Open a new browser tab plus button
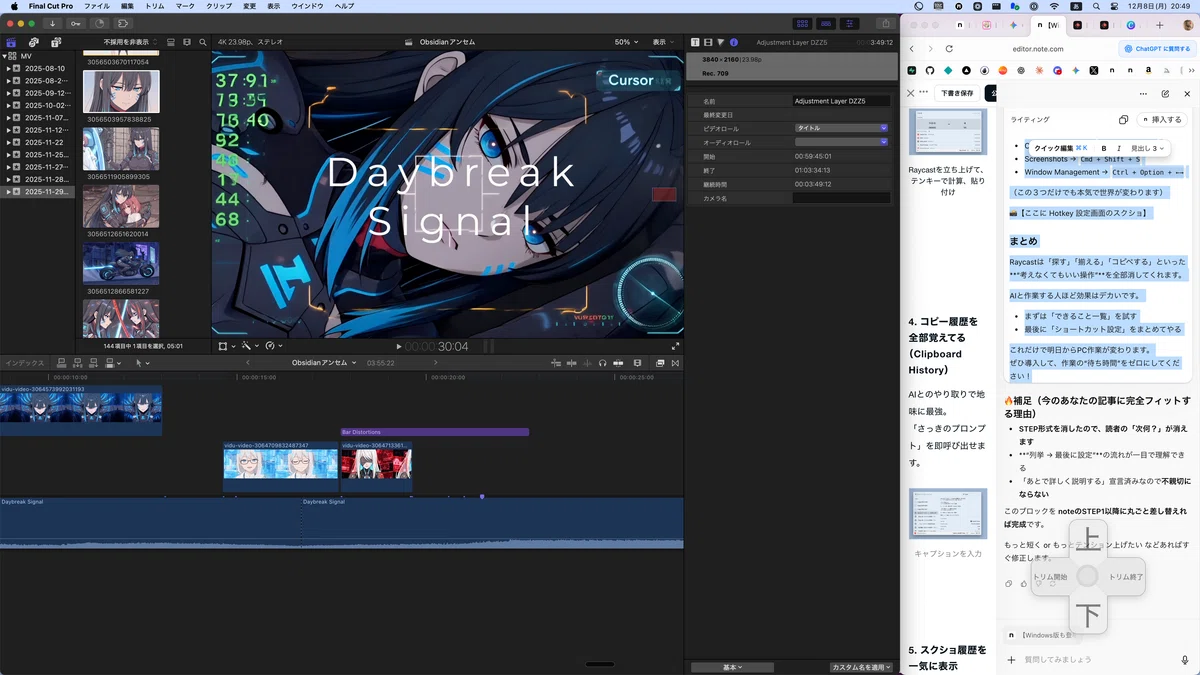1200x675 pixels. pos(1159,24)
